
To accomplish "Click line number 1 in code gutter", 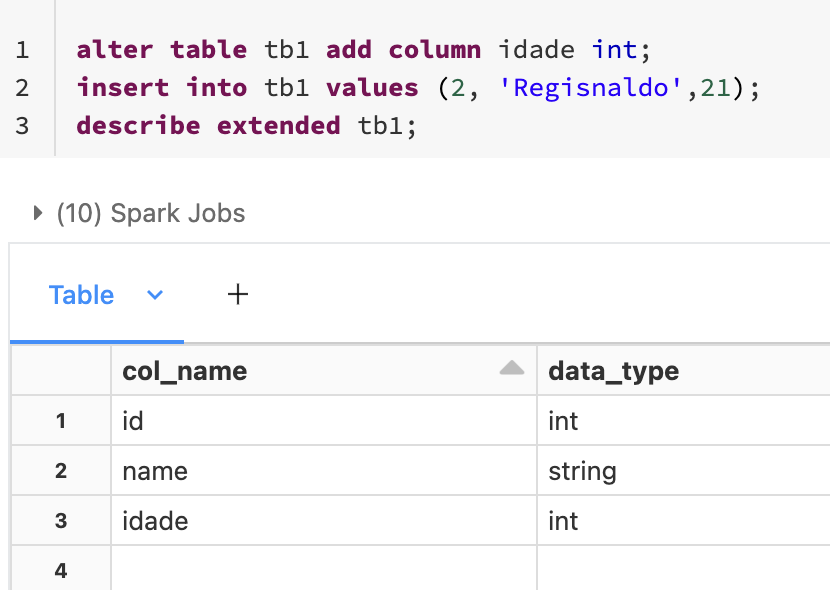I will 22,50.
